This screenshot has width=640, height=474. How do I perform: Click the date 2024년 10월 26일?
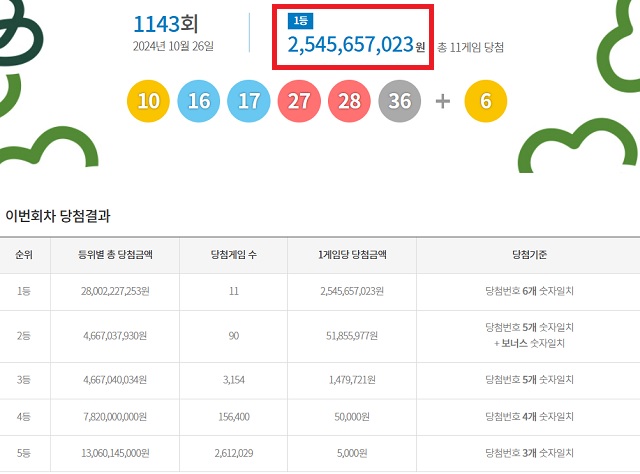173,46
